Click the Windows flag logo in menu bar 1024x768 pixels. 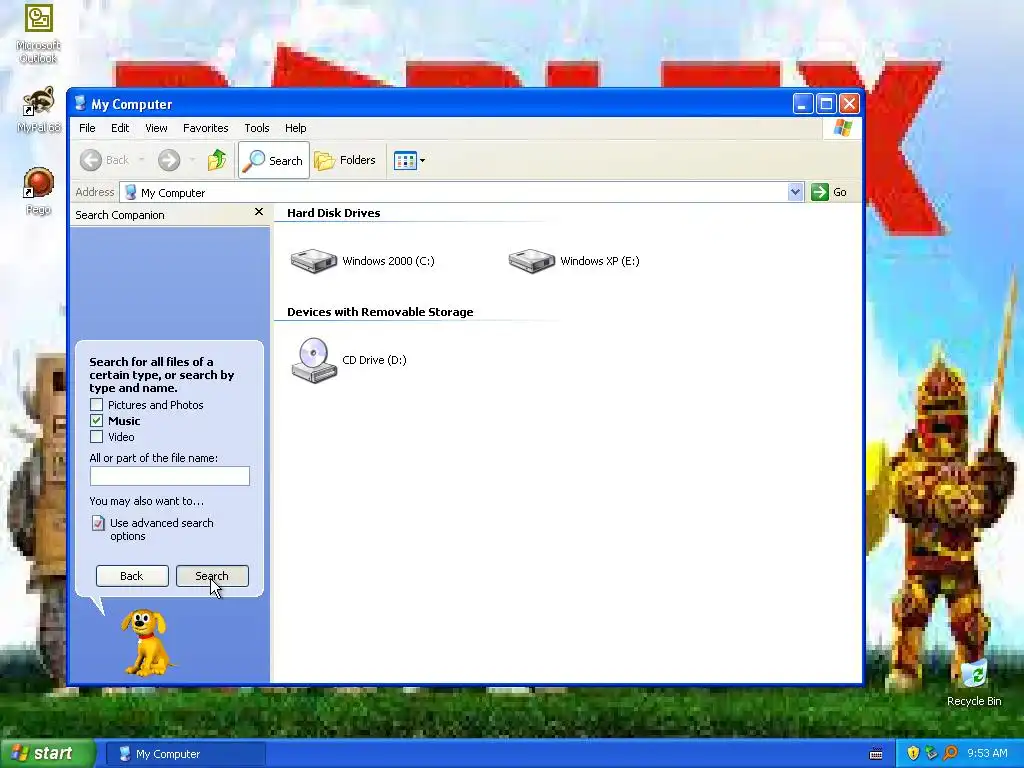coord(842,128)
